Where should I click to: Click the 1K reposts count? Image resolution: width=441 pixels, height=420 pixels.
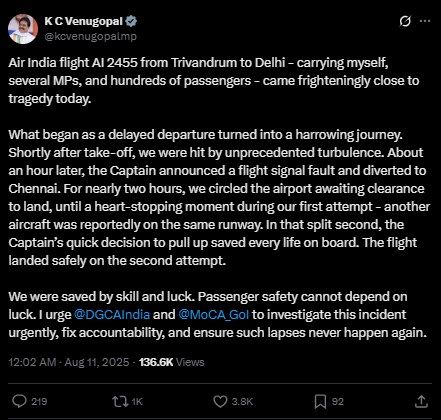coord(137,401)
